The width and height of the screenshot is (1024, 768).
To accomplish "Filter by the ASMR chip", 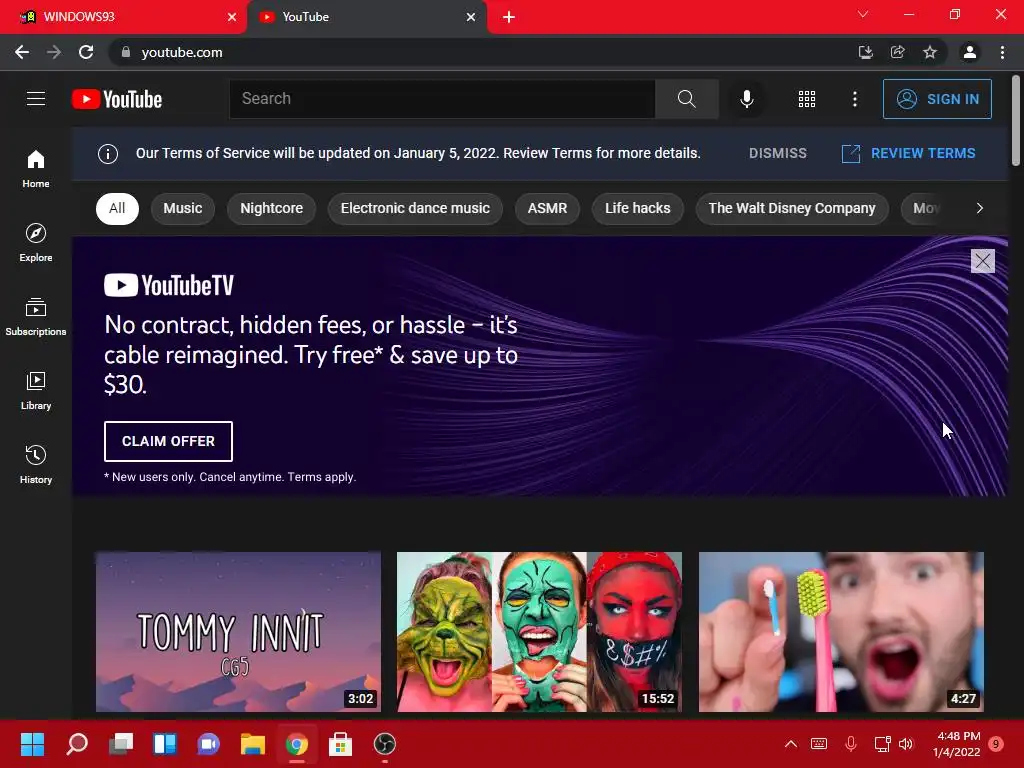I will 547,208.
